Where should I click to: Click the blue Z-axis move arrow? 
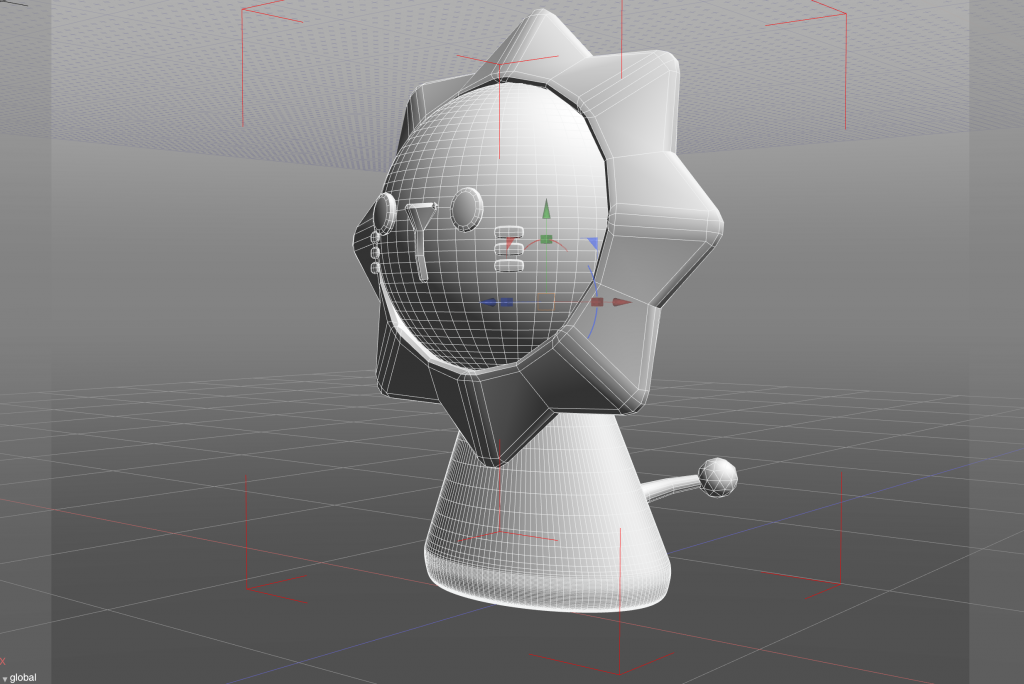pyautogui.click(x=489, y=302)
